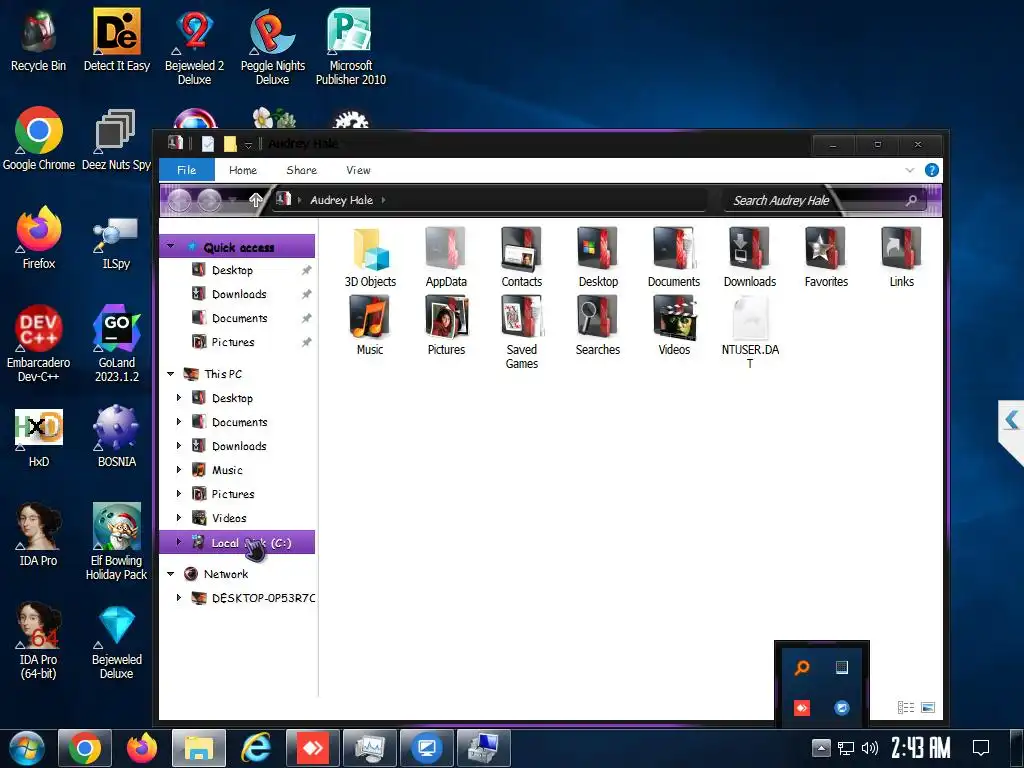Viewport: 1024px width, 768px height.
Task: Open Explorer Help question mark icon
Action: coord(931,170)
